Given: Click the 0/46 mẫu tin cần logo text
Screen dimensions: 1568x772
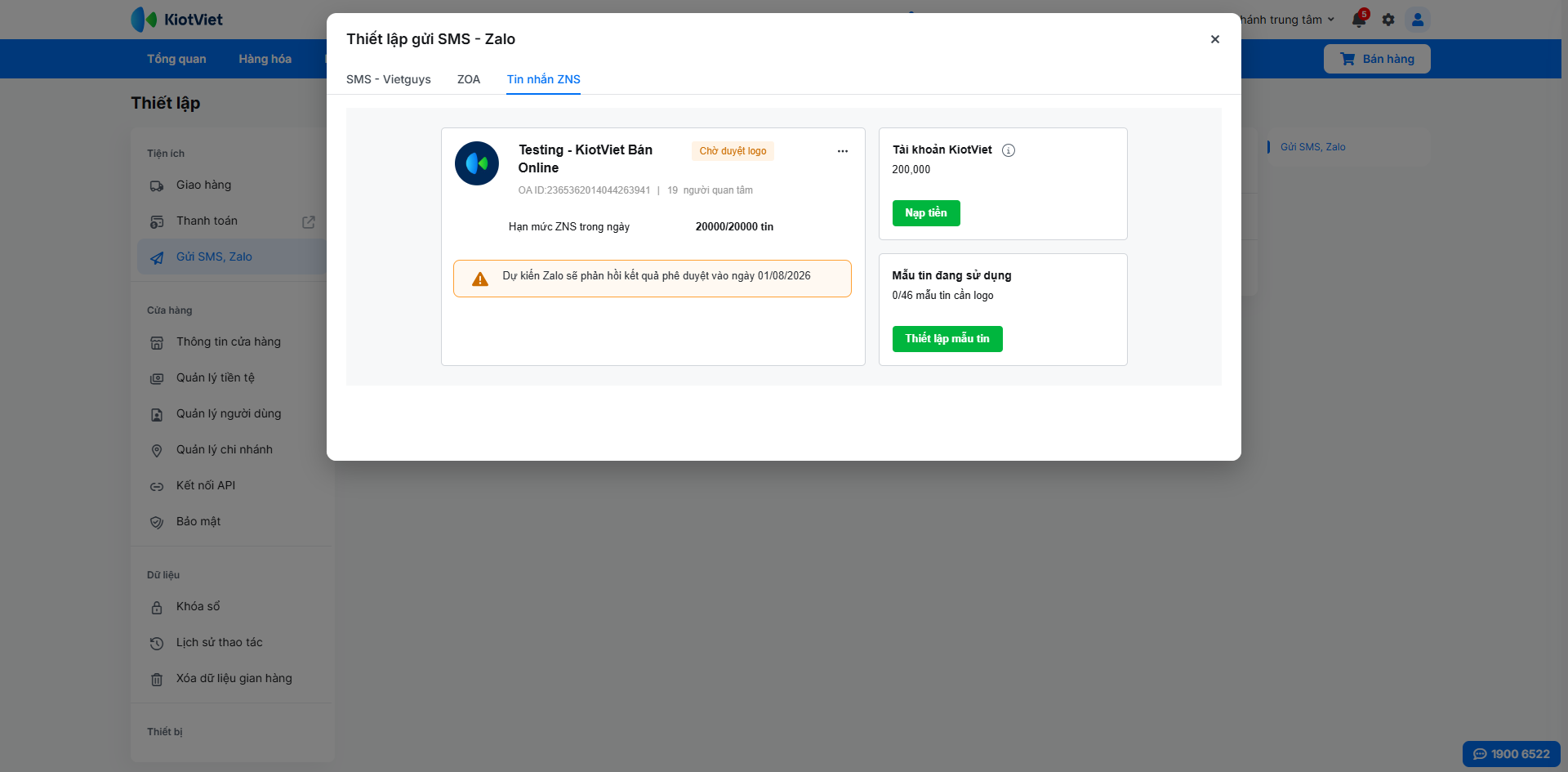Looking at the screenshot, I should point(942,296).
